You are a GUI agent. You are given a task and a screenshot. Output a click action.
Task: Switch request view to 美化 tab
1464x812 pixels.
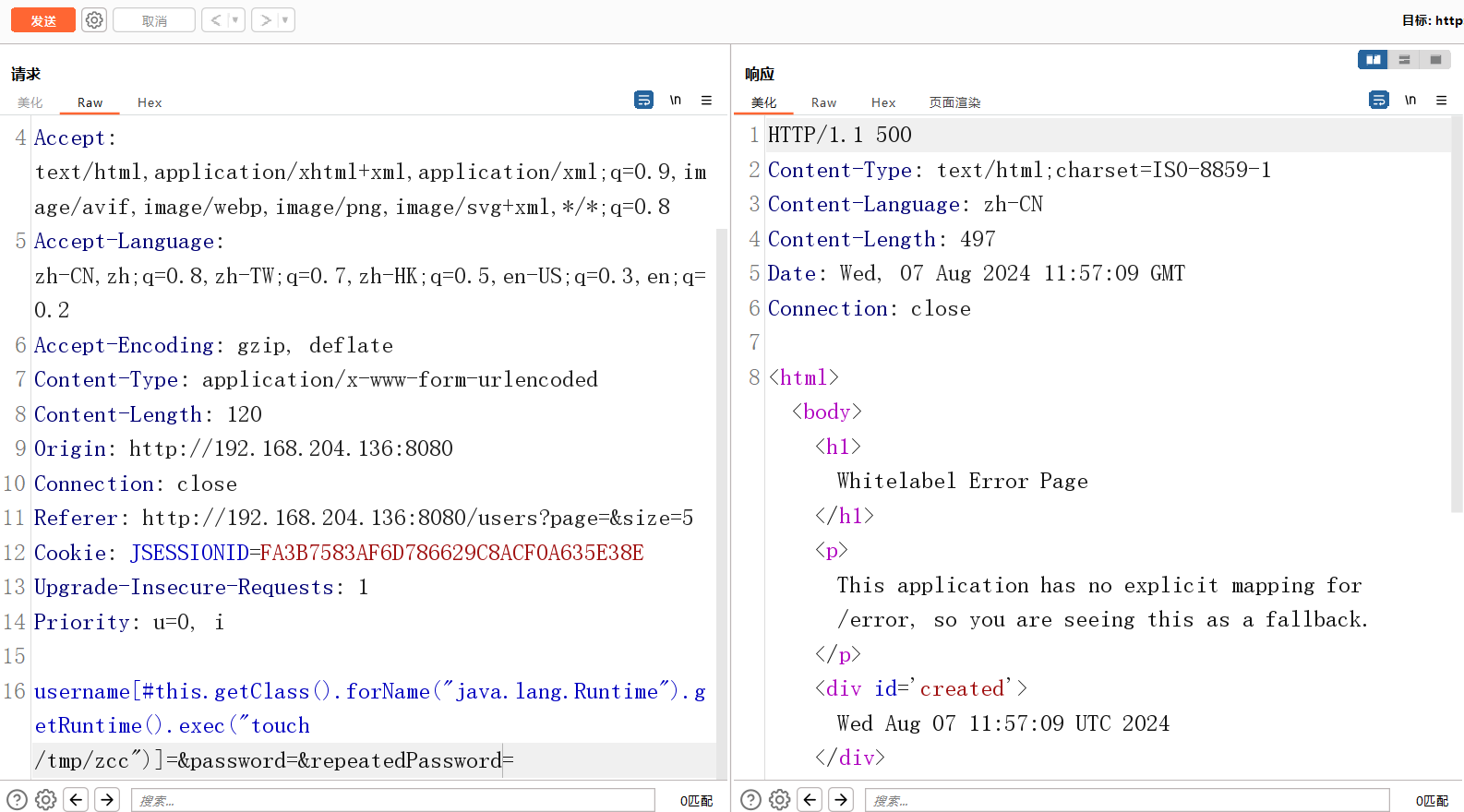point(30,102)
